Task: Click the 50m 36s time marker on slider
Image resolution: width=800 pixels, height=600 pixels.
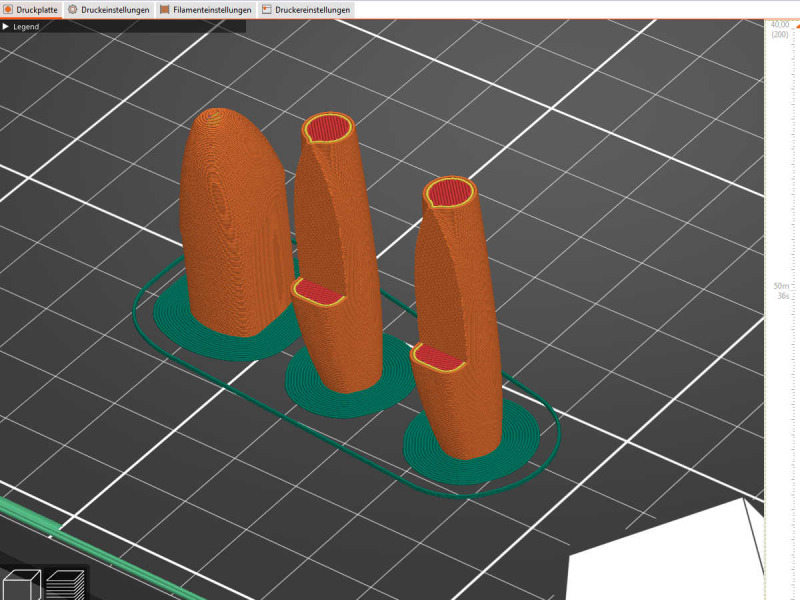Action: point(781,290)
